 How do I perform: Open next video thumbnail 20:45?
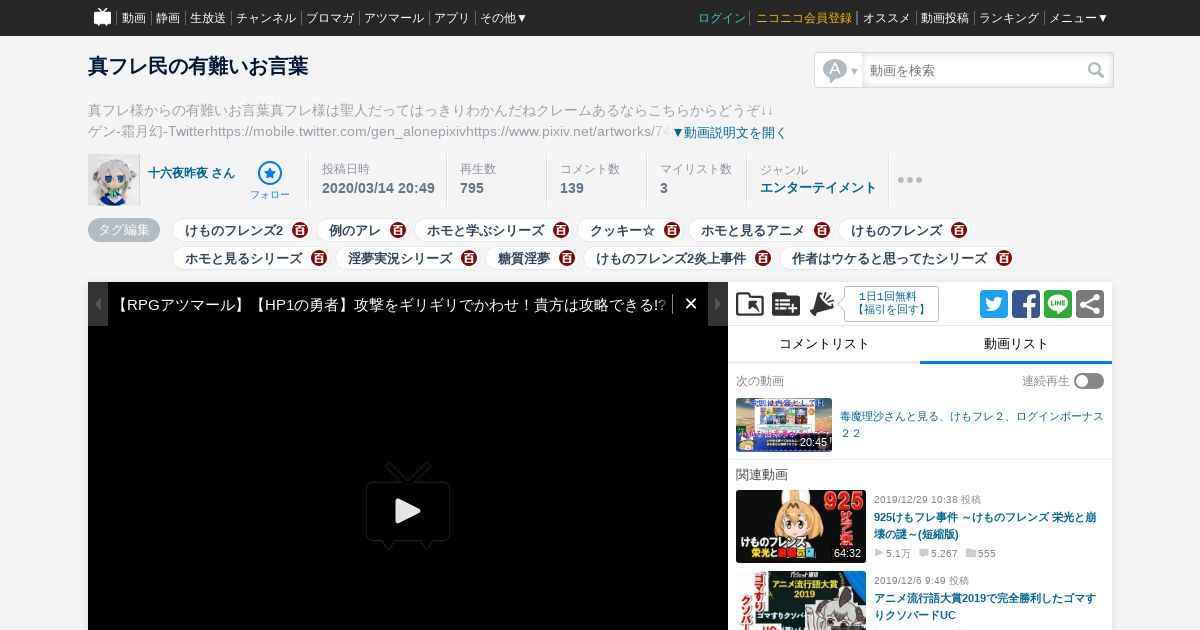pyautogui.click(x=784, y=425)
